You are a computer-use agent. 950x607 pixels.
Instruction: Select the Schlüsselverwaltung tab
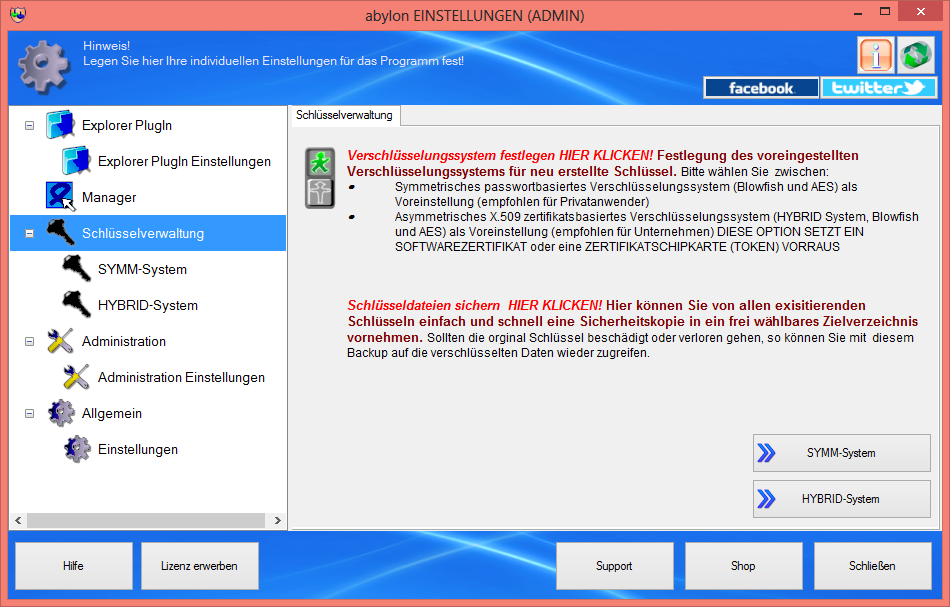click(x=344, y=115)
